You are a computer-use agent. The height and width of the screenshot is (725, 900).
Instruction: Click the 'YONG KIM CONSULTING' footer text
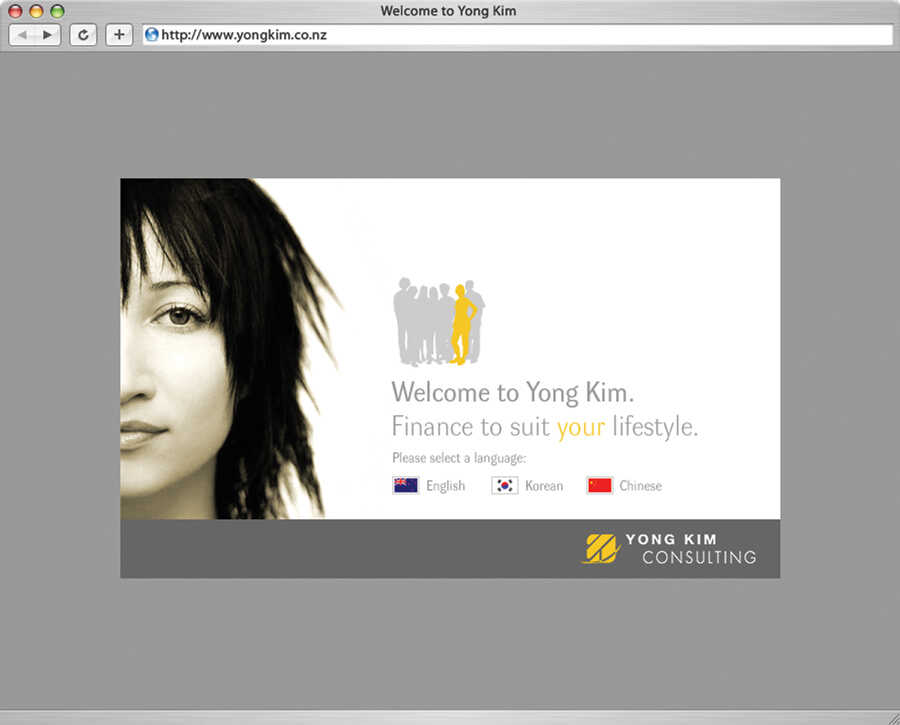pos(691,549)
